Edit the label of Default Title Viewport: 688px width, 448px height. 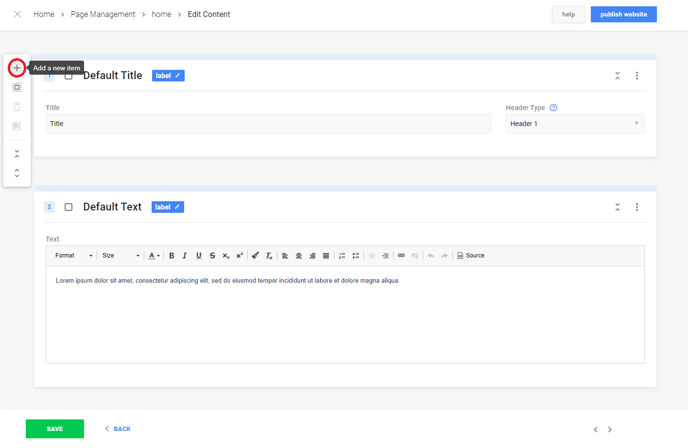168,75
